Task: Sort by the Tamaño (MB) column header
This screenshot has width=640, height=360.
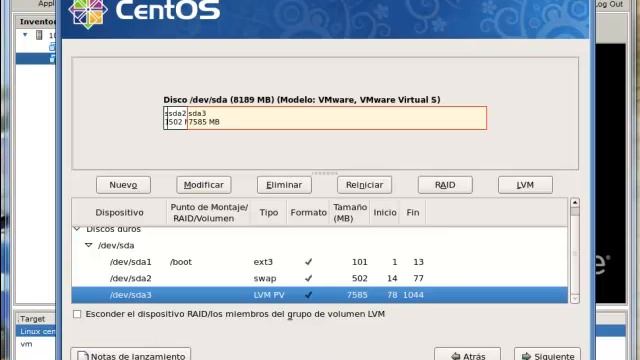Action: coord(350,212)
